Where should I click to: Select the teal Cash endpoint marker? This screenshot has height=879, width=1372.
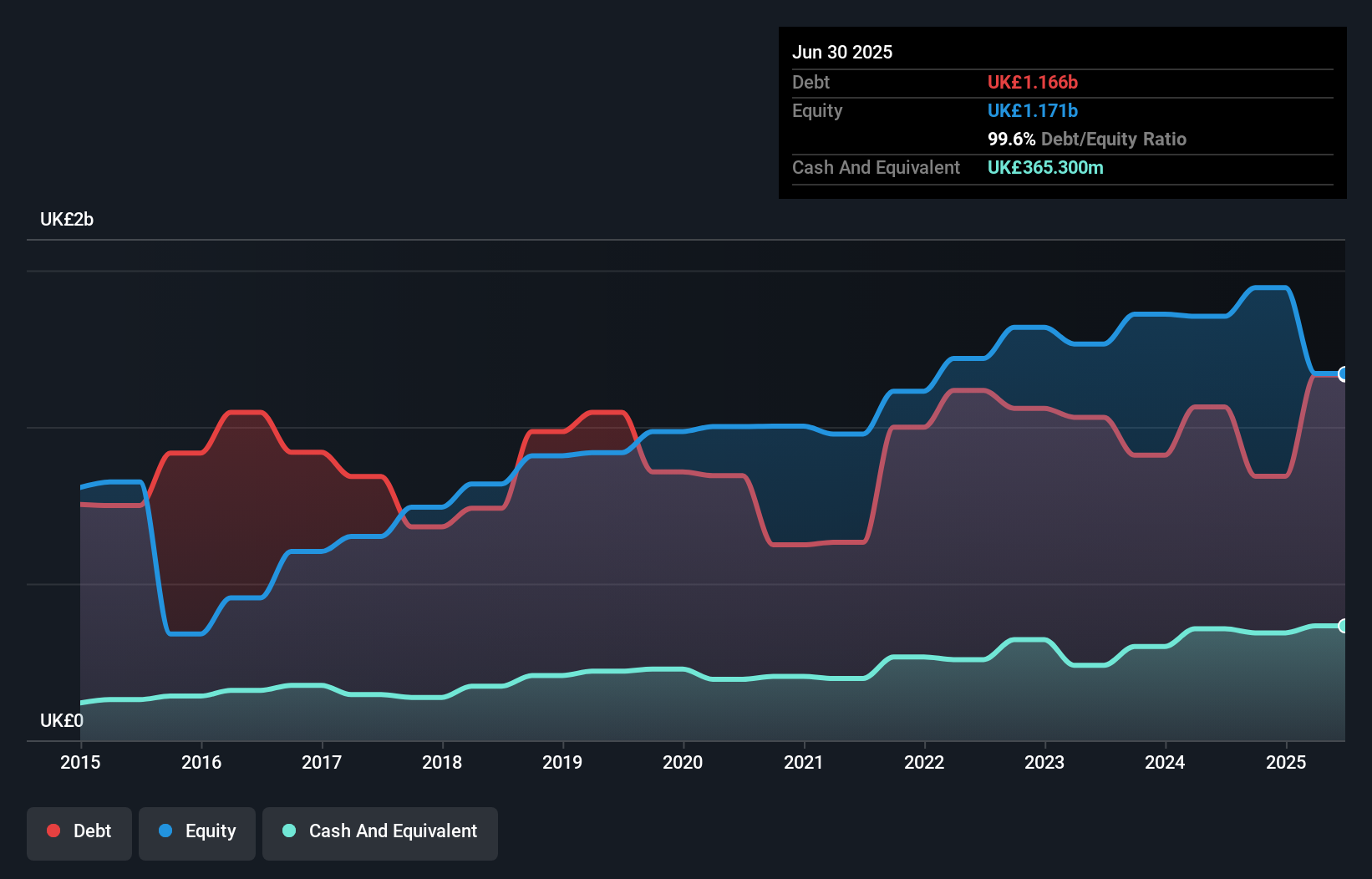1343,626
